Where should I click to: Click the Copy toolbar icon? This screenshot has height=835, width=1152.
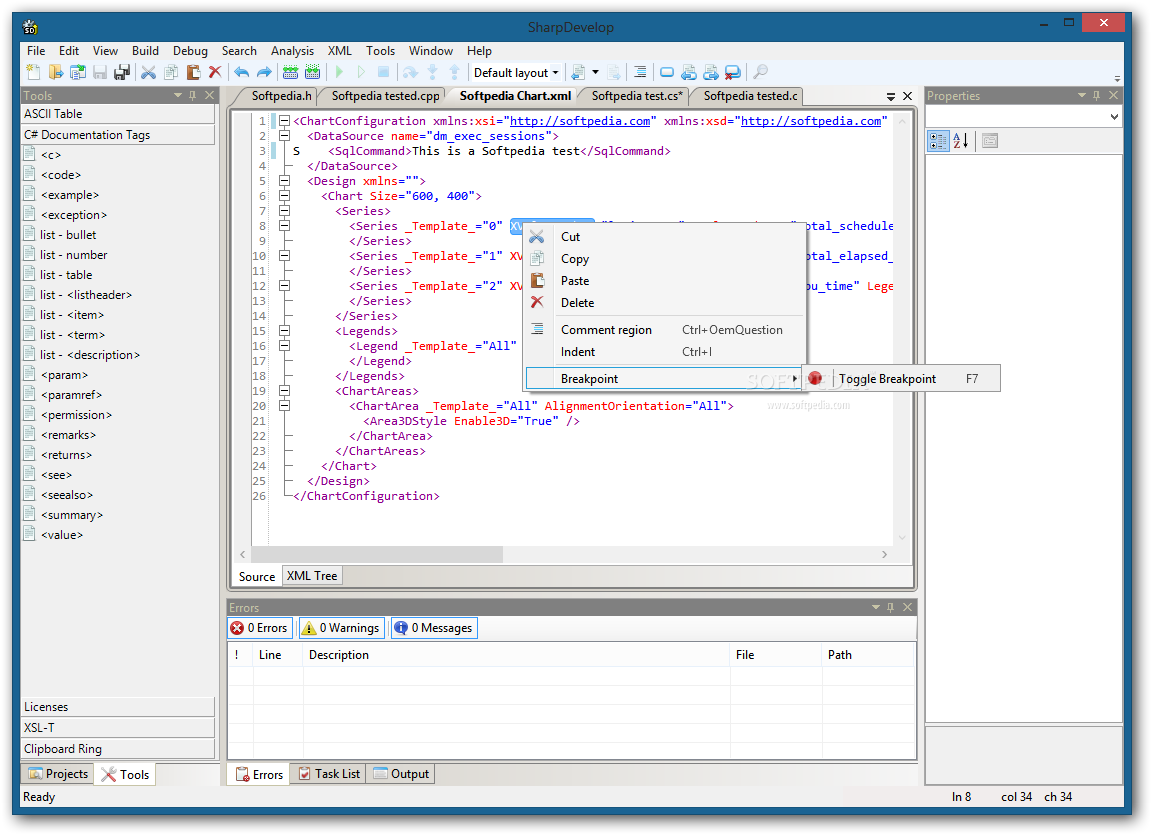pos(171,72)
